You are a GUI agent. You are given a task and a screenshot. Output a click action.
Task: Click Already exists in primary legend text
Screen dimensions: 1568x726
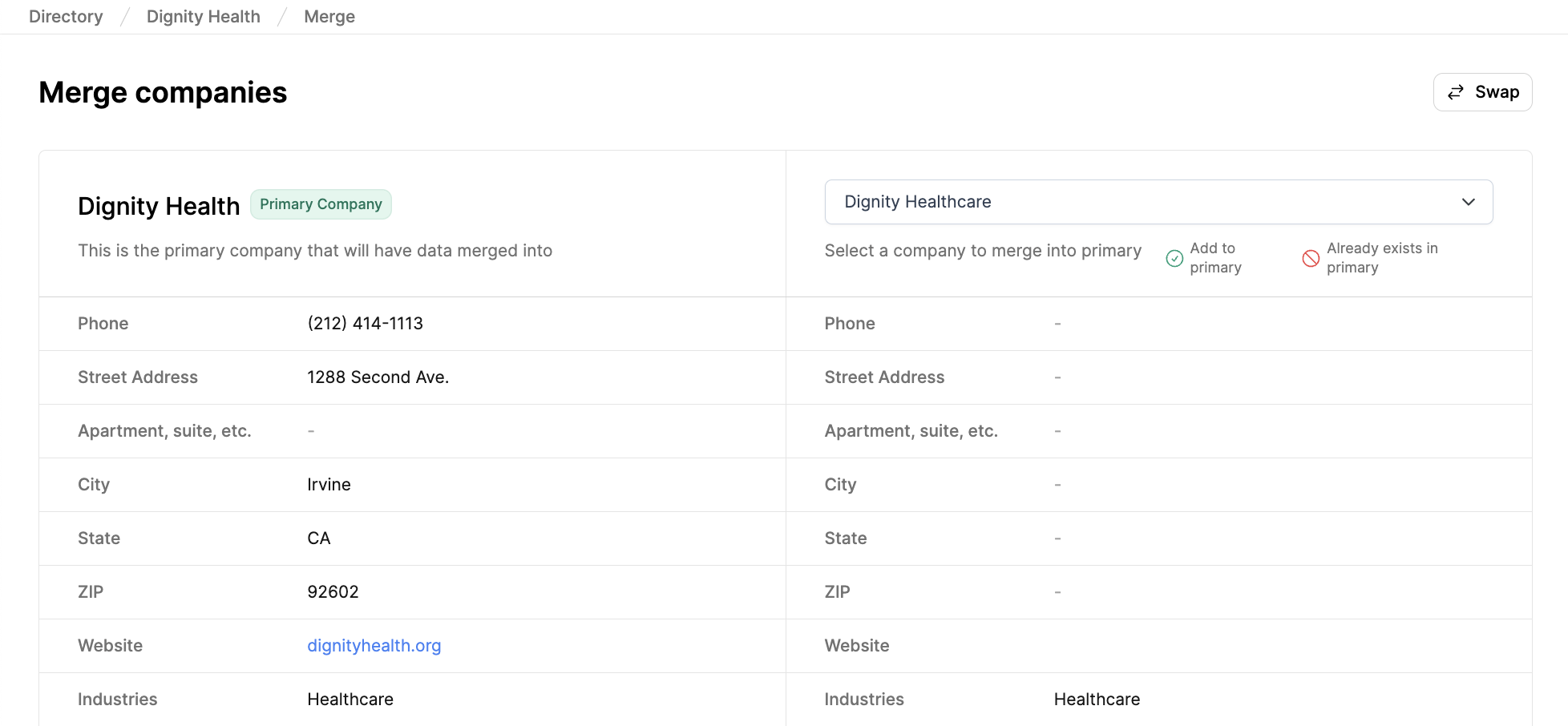1382,258
